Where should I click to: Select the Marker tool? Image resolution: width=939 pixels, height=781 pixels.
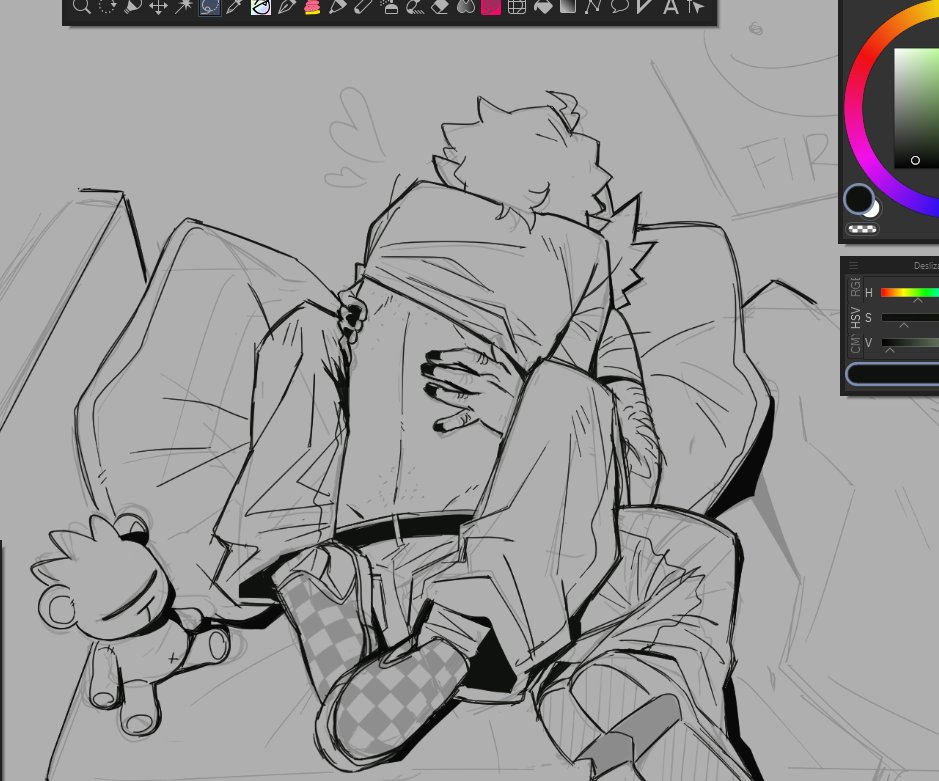337,7
